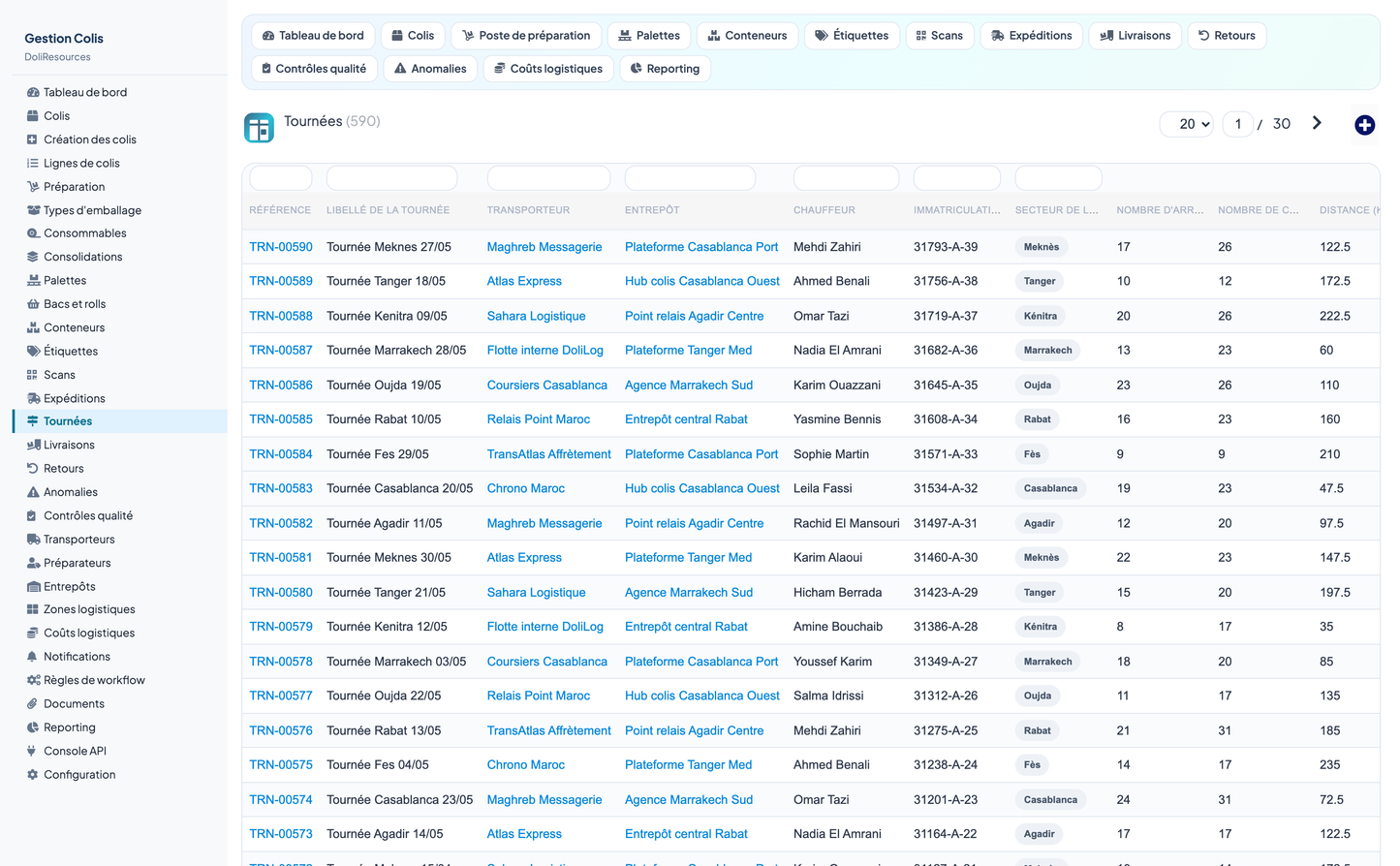
Task: Click the Tournées module logo icon
Action: point(259,128)
